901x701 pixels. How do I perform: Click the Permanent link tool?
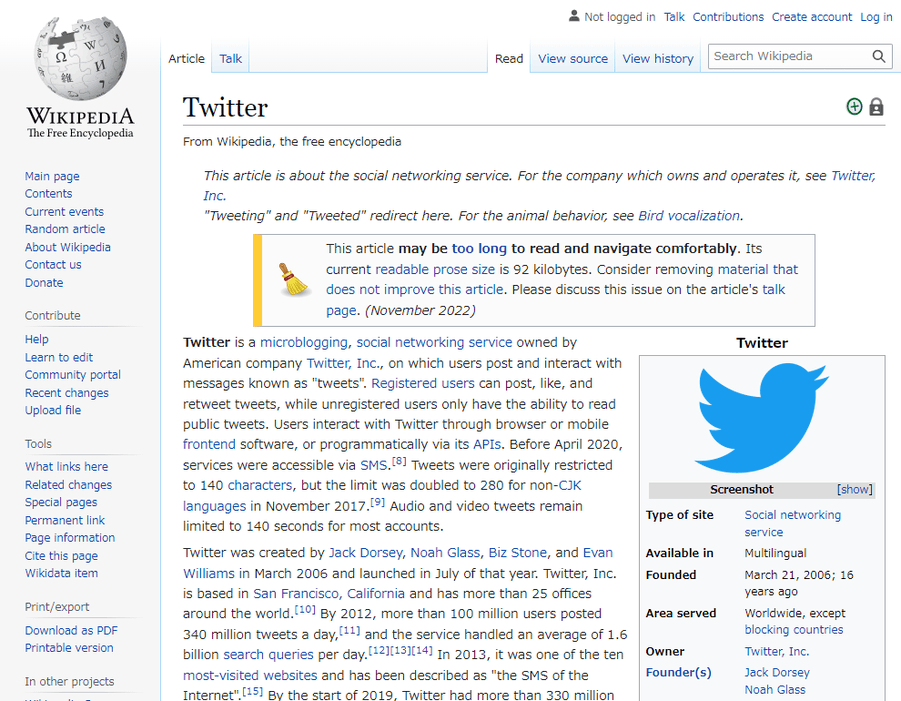click(x=65, y=521)
